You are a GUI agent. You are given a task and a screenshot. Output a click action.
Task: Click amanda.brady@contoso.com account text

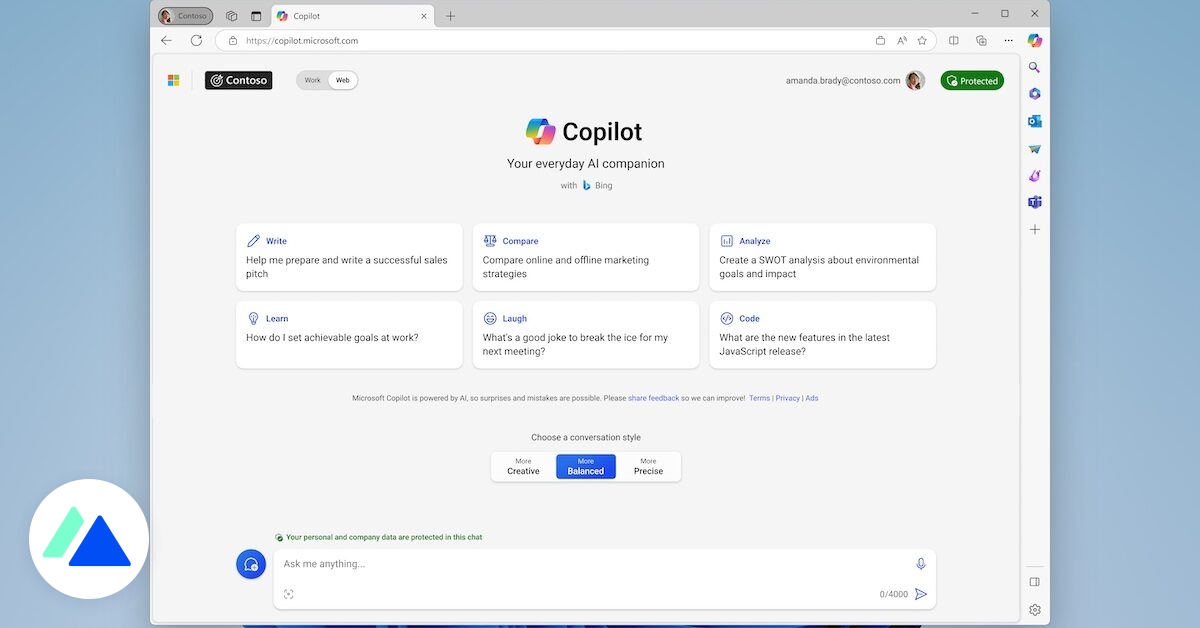click(843, 81)
